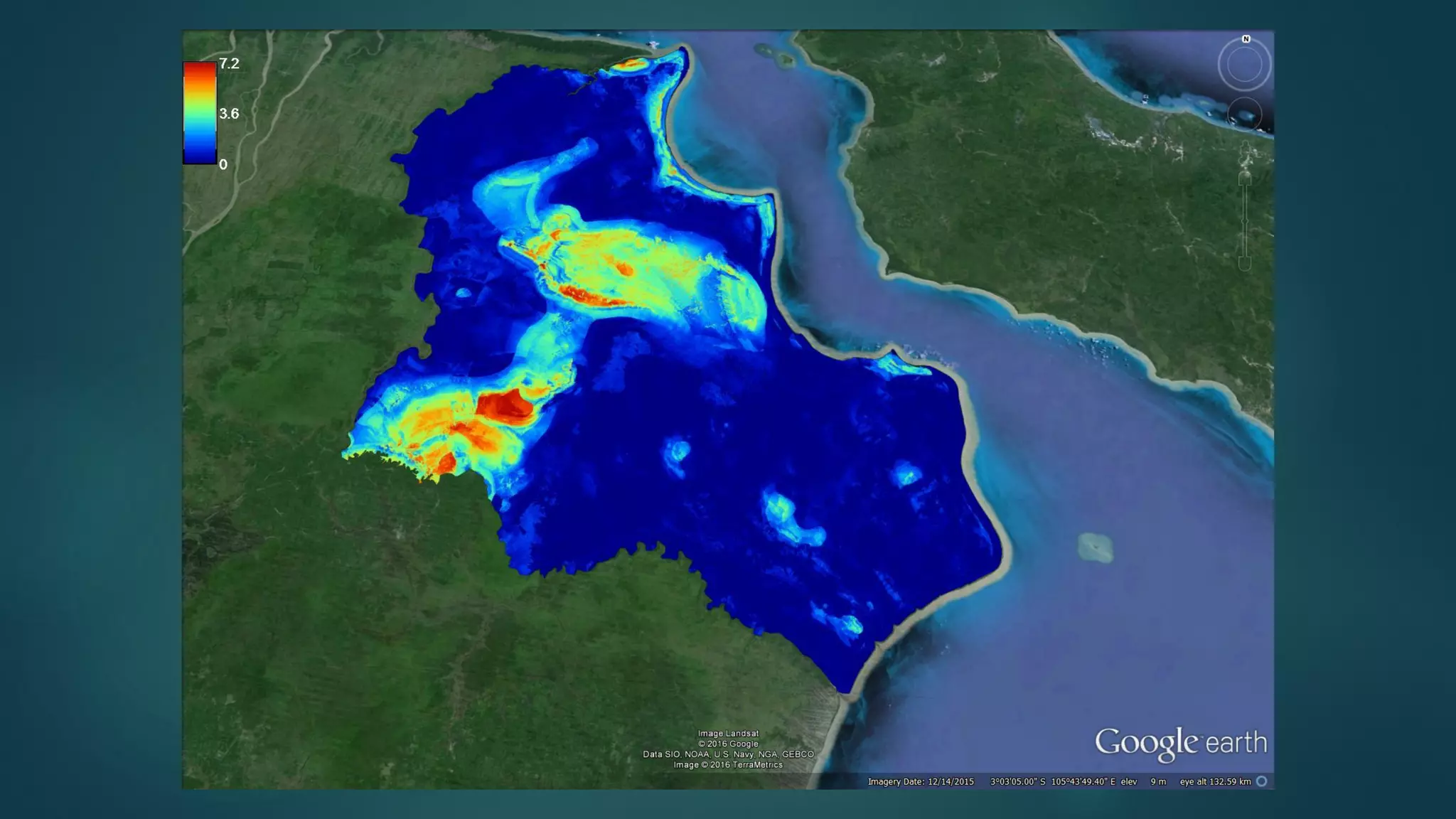Image resolution: width=1456 pixels, height=819 pixels.
Task: Click the Imagery Date 12/14/2015 label
Action: [921, 781]
